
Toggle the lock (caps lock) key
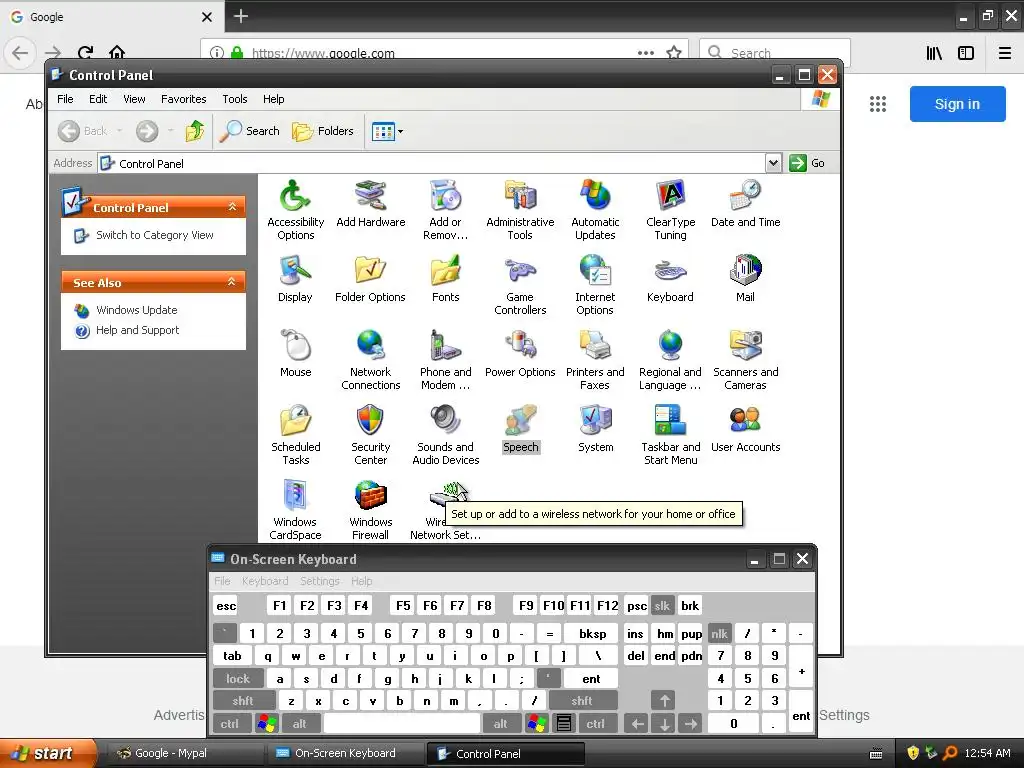click(x=238, y=679)
